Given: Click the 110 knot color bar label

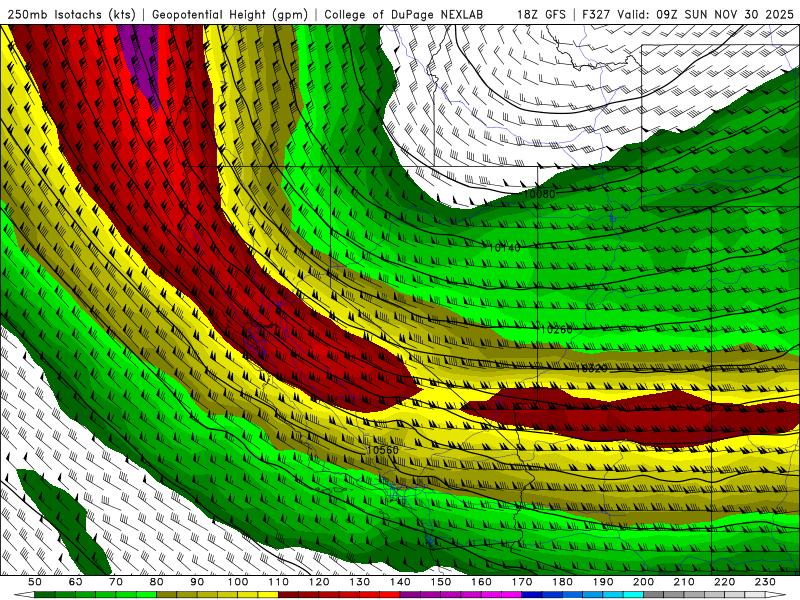Looking at the screenshot, I should 278,582.
